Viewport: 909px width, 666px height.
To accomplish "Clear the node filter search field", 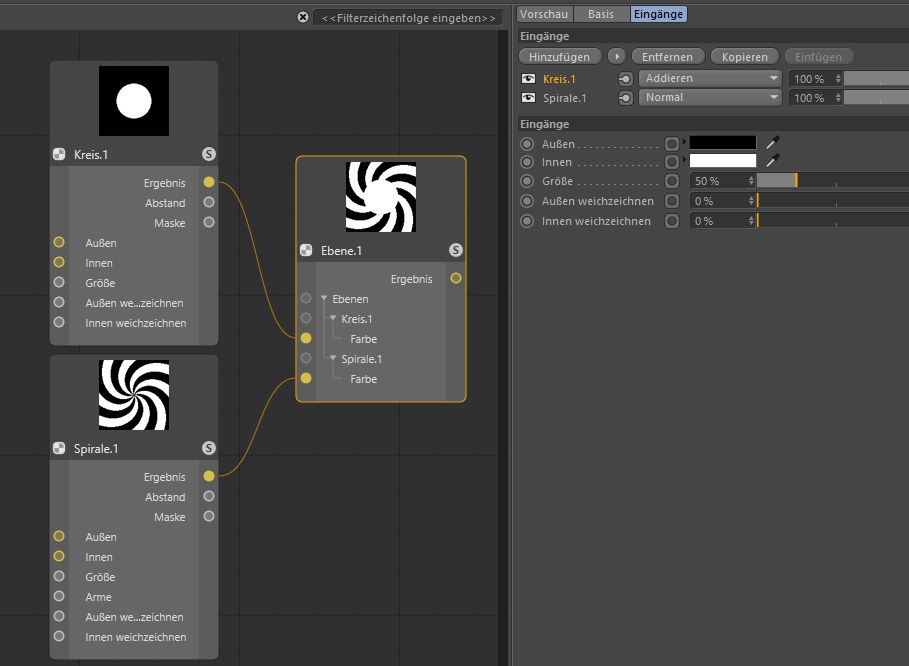I will click(303, 17).
